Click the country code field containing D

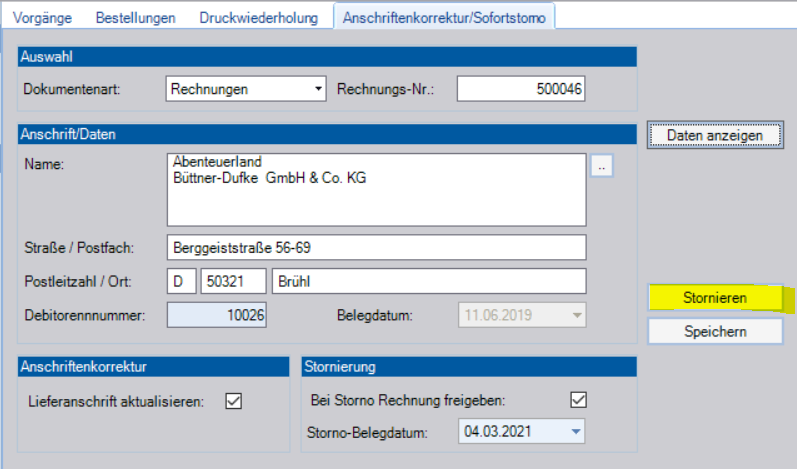click(x=180, y=281)
